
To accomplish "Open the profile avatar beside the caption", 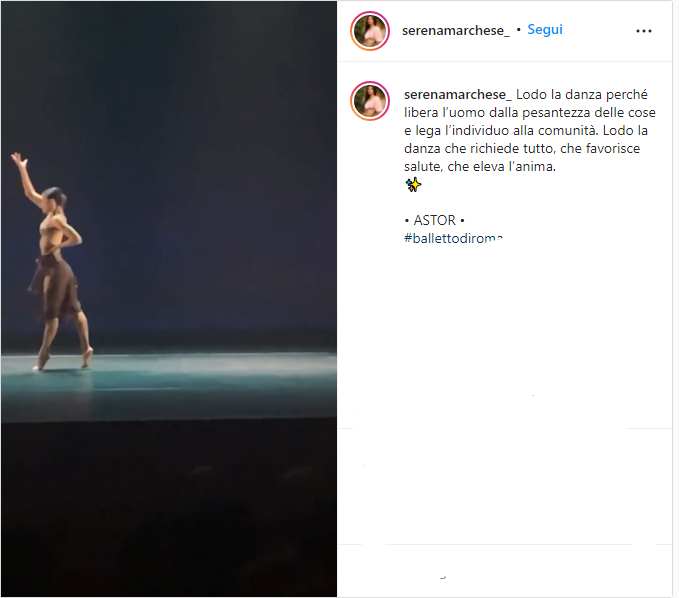I will [x=370, y=100].
